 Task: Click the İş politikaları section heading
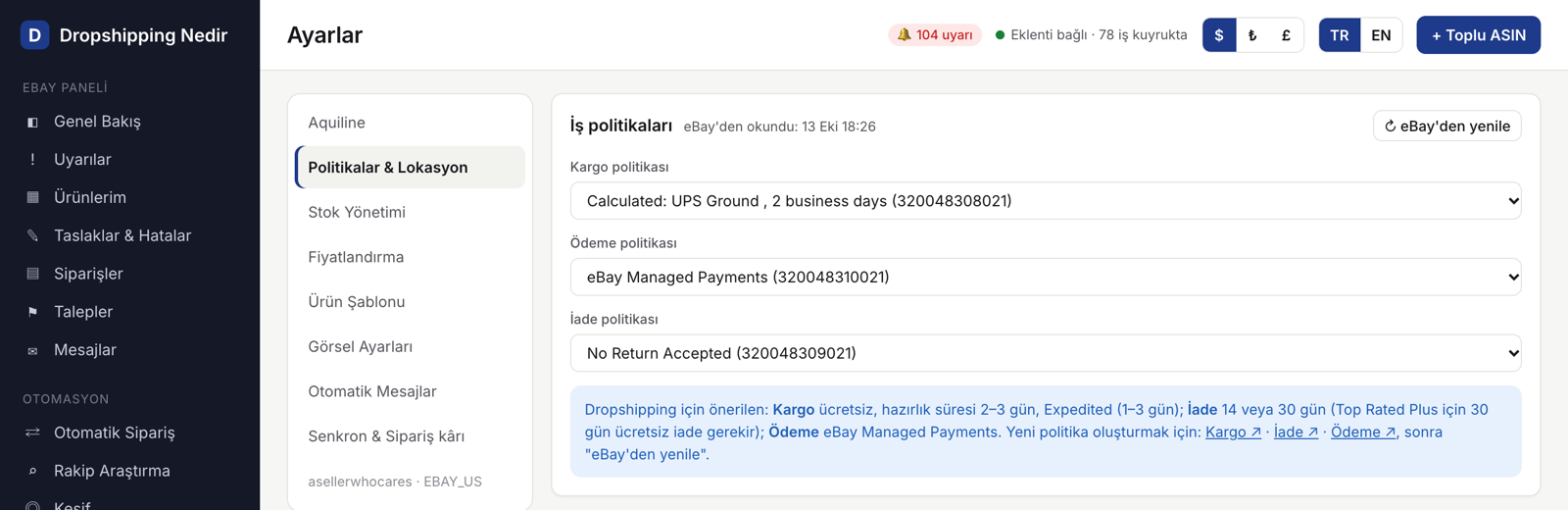tap(621, 126)
